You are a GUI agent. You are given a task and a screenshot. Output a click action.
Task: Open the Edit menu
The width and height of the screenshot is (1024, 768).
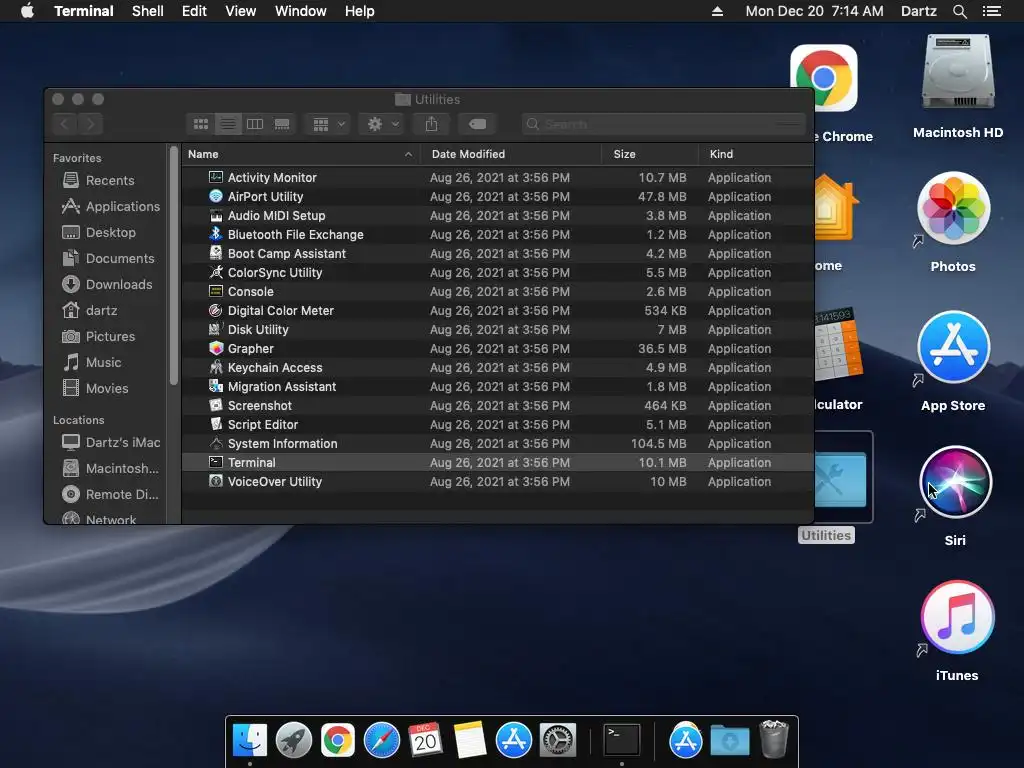click(194, 11)
